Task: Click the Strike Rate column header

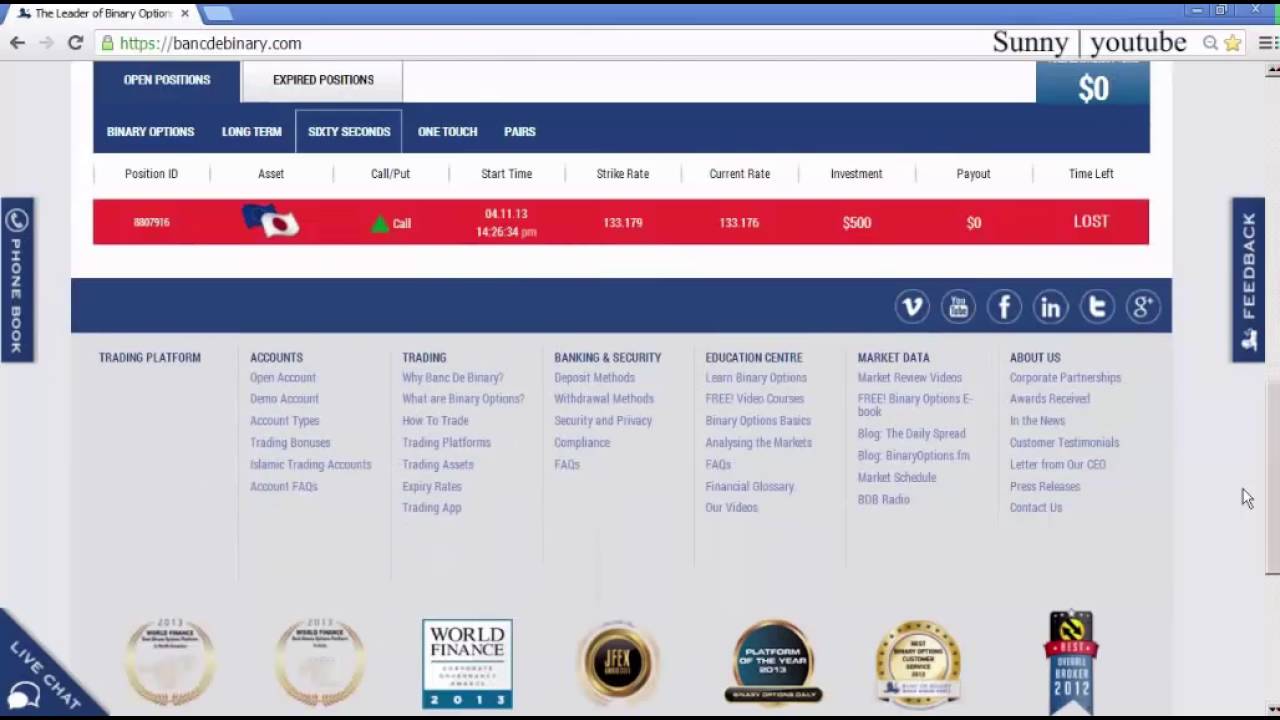Action: [623, 173]
